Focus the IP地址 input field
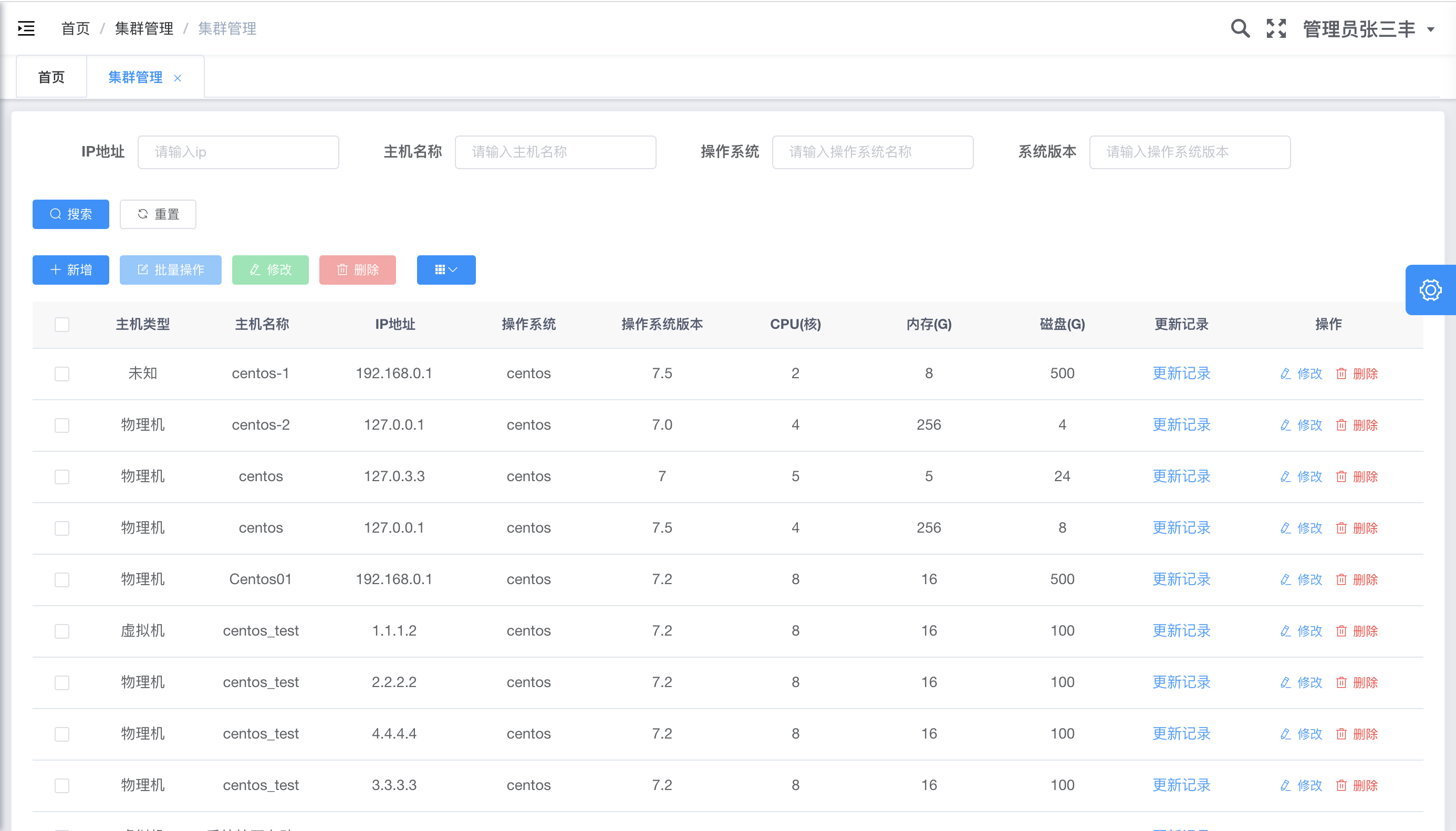Viewport: 1456px width, 831px height. click(x=238, y=152)
